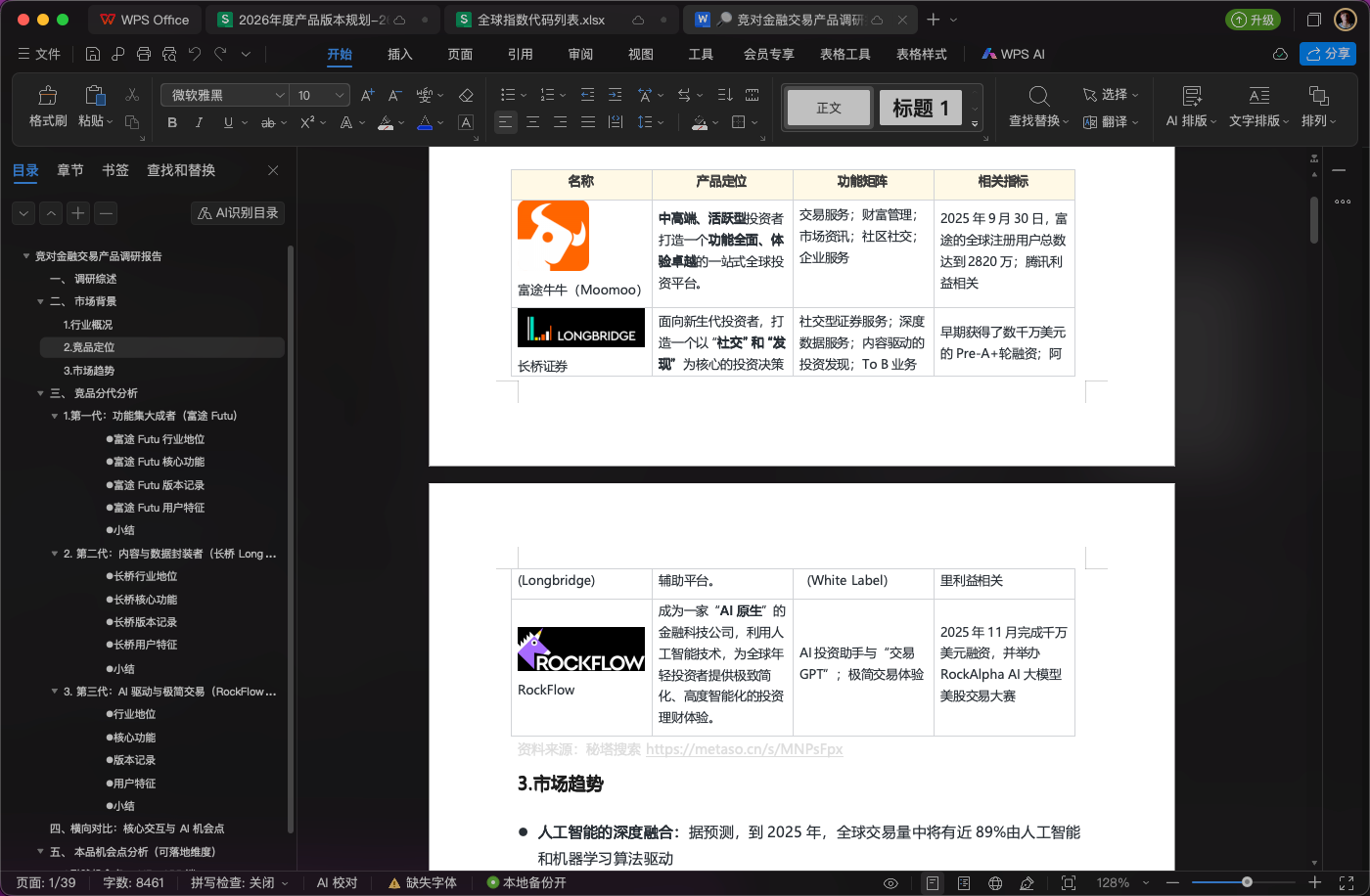Image resolution: width=1370 pixels, height=896 pixels.
Task: Click the Undo arrow icon
Action: pos(195,54)
